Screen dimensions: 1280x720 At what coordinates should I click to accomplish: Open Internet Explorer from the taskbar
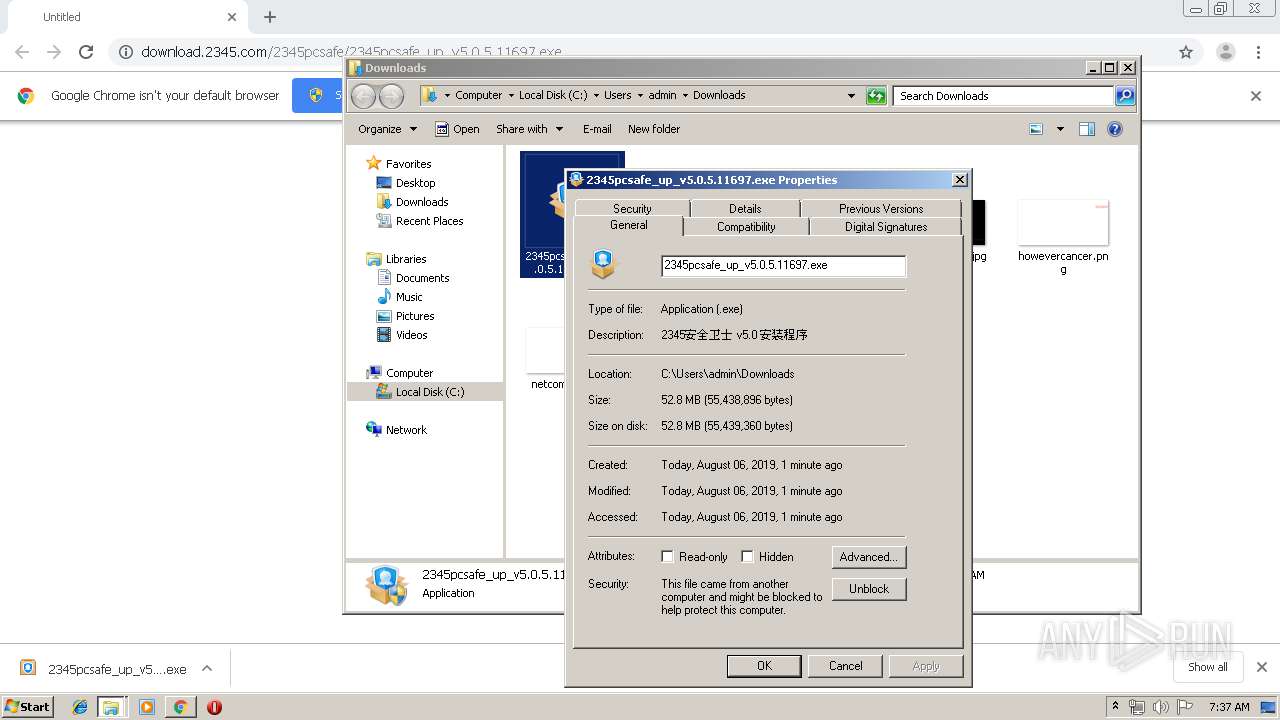[x=80, y=707]
